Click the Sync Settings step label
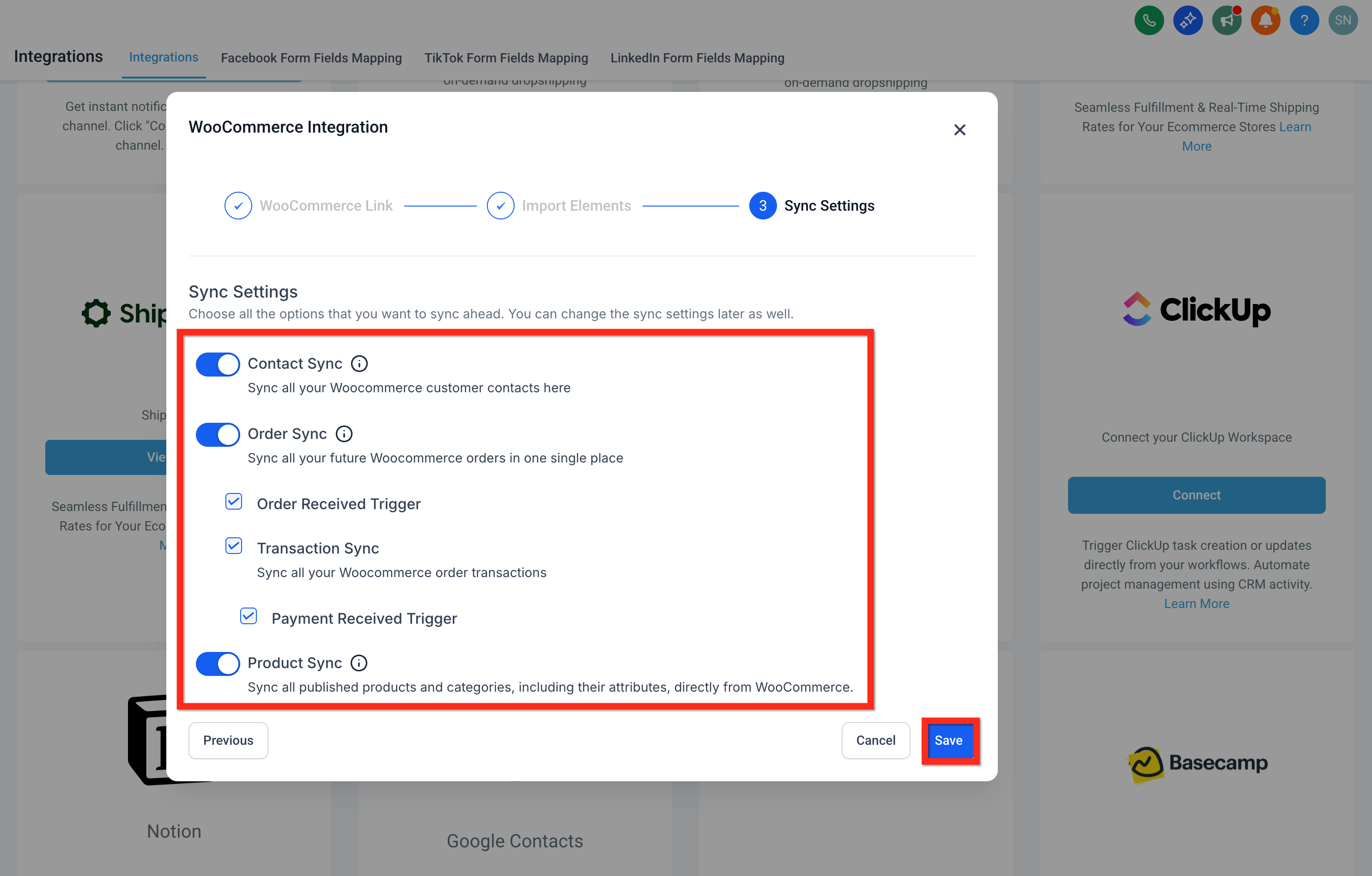 (829, 206)
